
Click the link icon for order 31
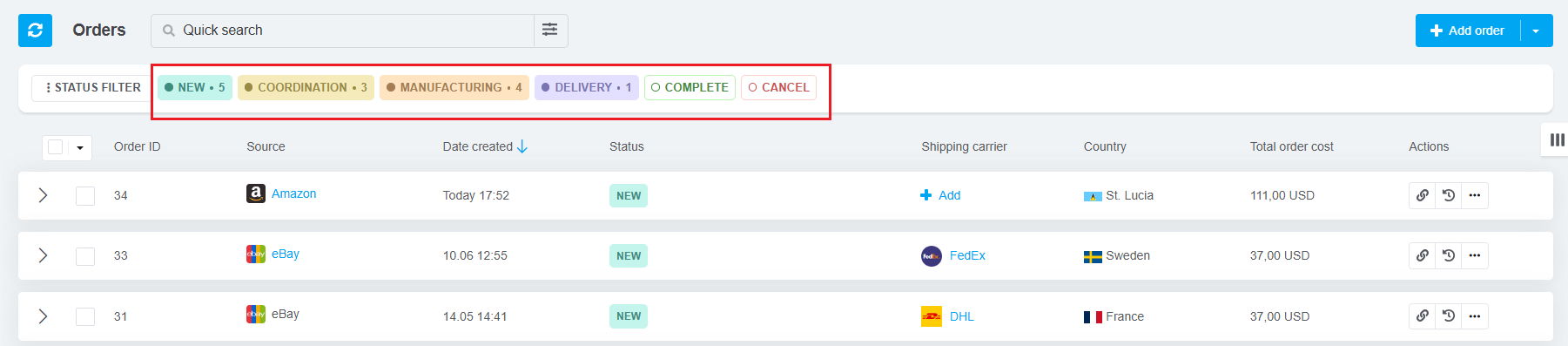point(1422,316)
